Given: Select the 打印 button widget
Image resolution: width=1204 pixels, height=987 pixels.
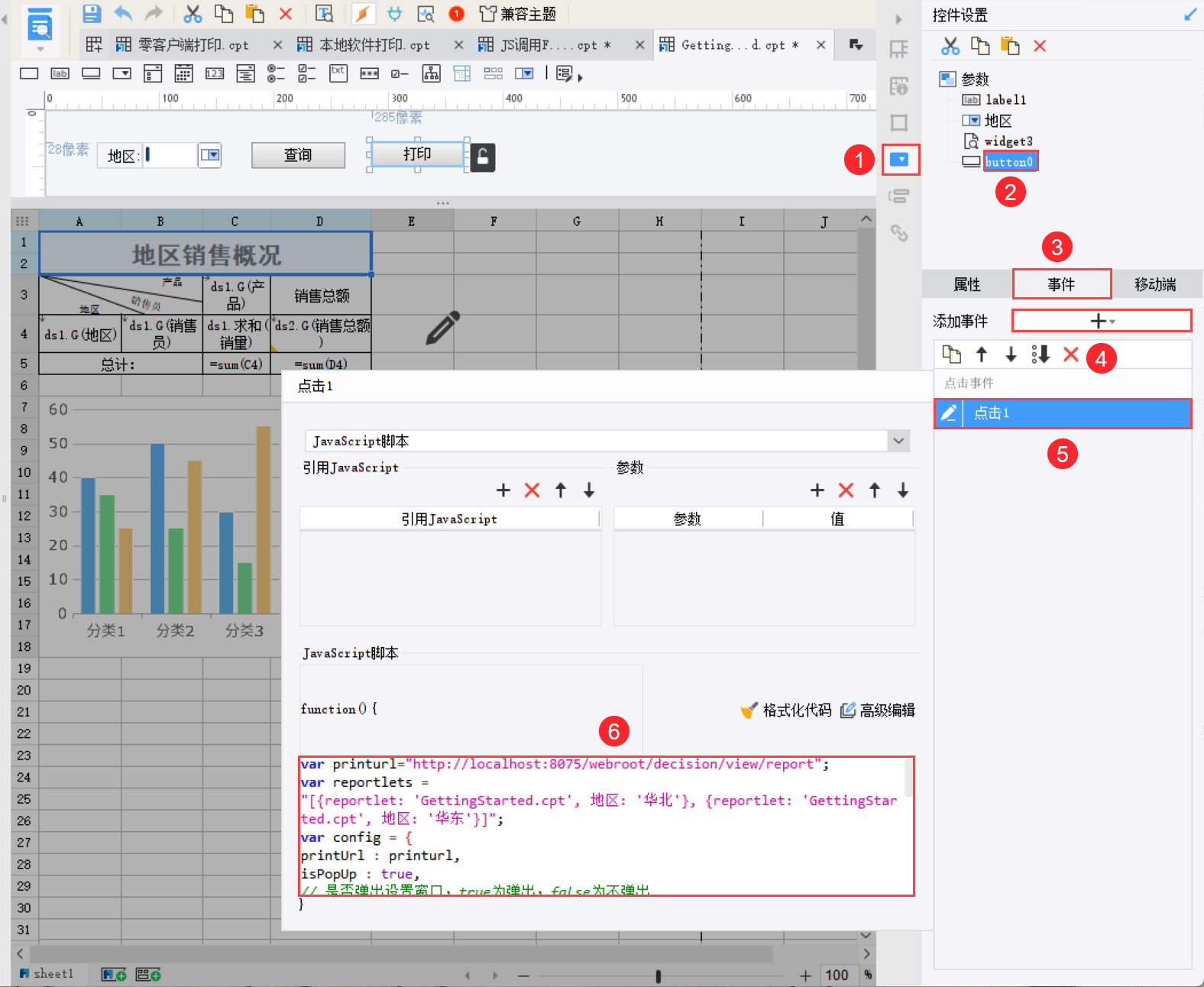Looking at the screenshot, I should [417, 154].
